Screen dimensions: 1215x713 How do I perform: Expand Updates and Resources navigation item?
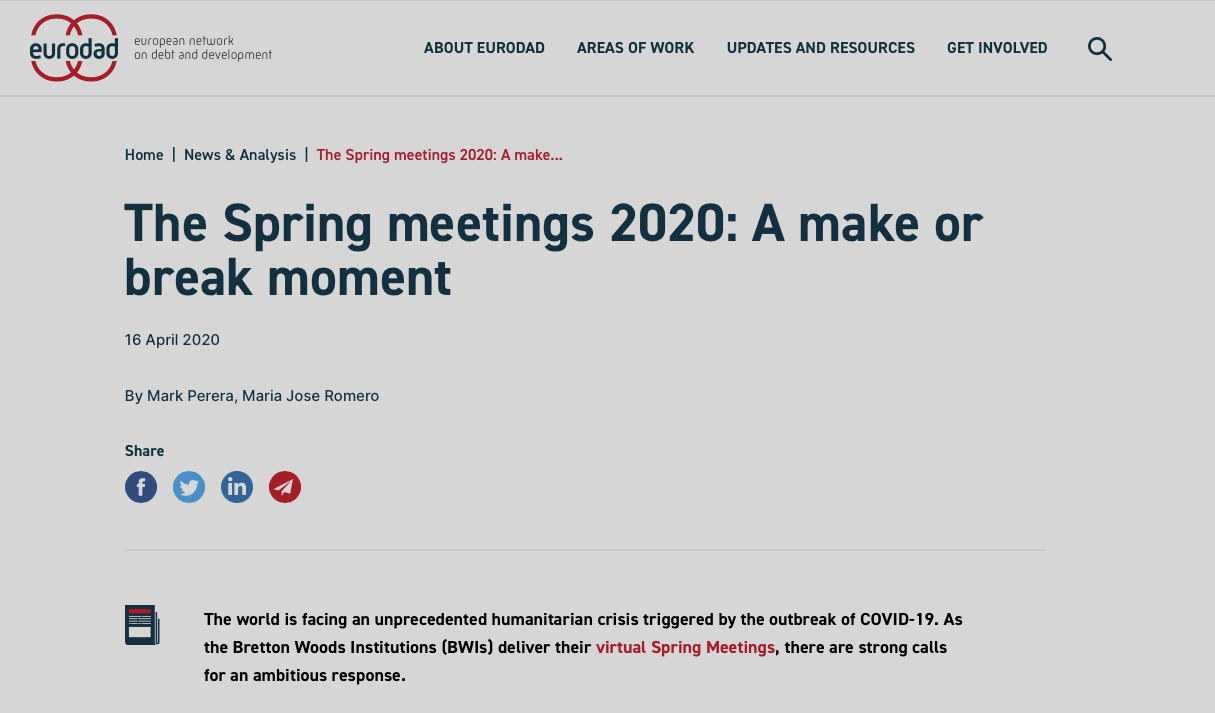click(820, 48)
